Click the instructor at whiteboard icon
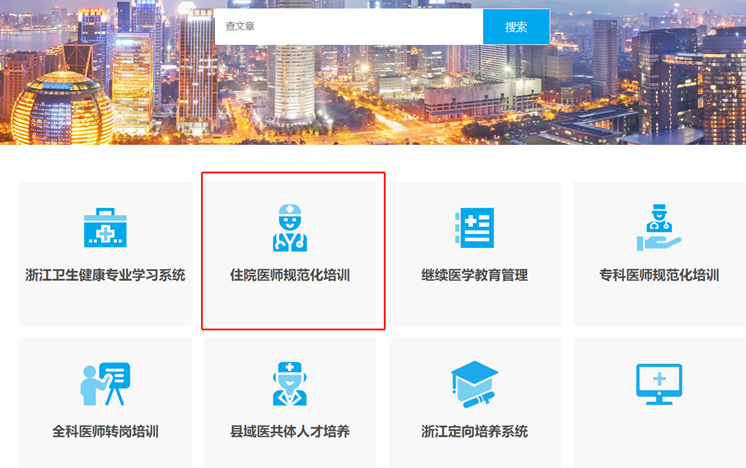This screenshot has height=468, width=746. [x=105, y=384]
